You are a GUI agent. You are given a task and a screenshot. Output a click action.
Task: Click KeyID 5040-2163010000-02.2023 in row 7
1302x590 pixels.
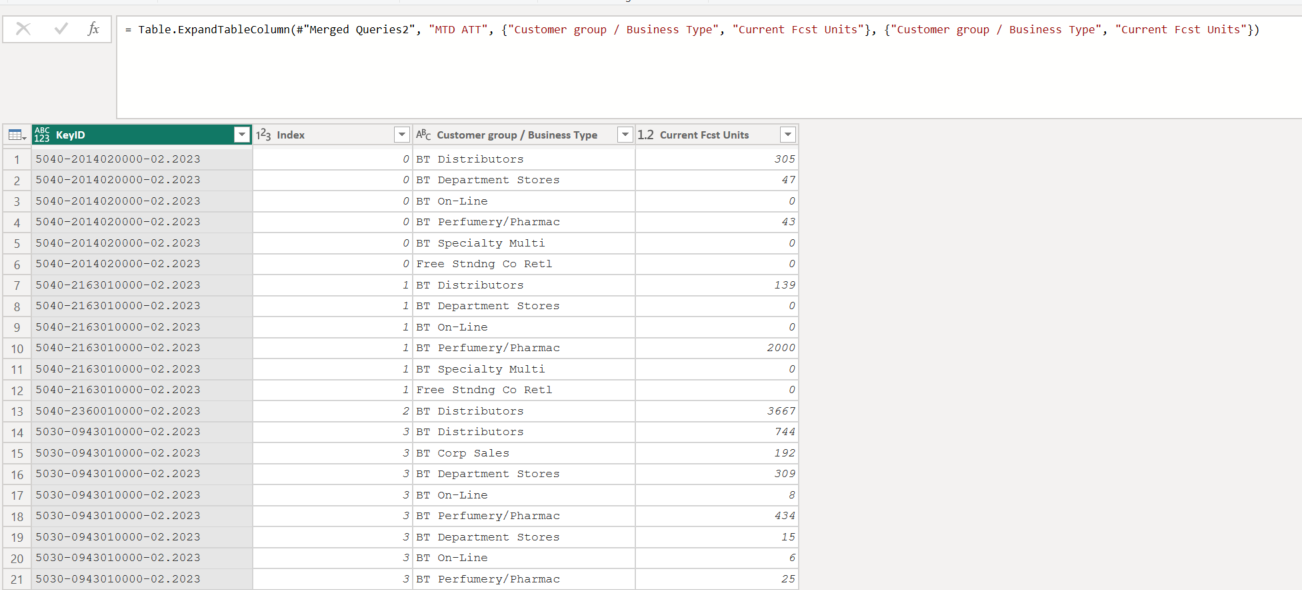pyautogui.click(x=118, y=285)
